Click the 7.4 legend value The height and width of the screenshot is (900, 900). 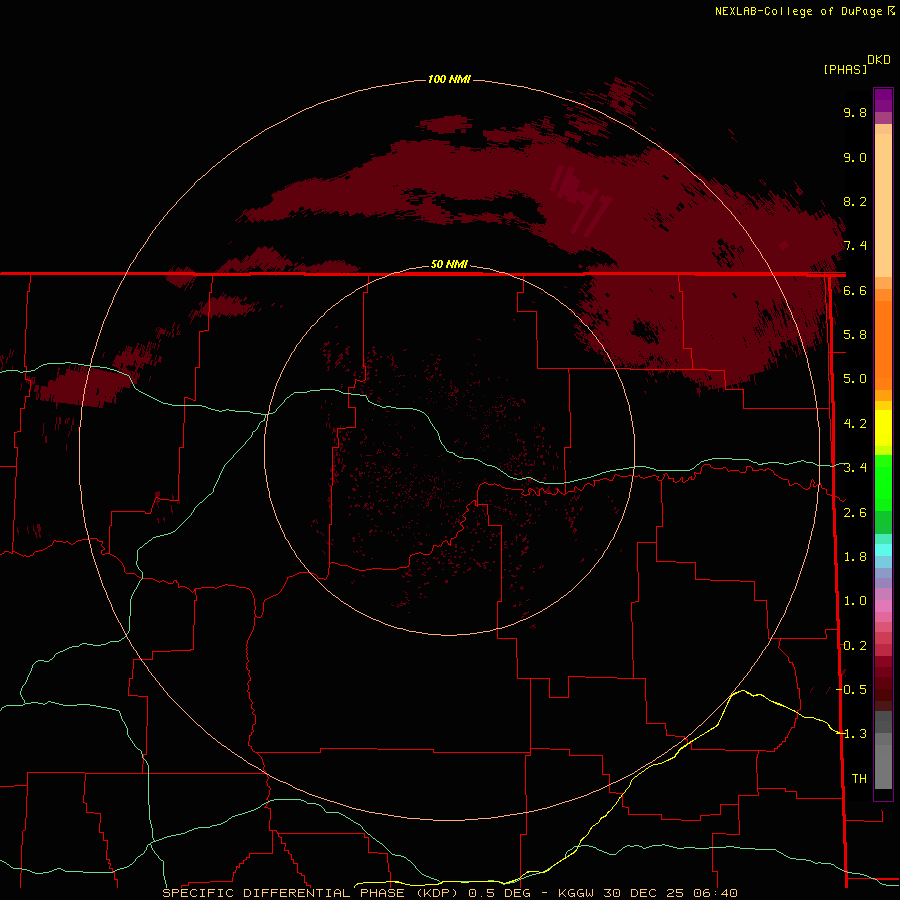click(855, 246)
